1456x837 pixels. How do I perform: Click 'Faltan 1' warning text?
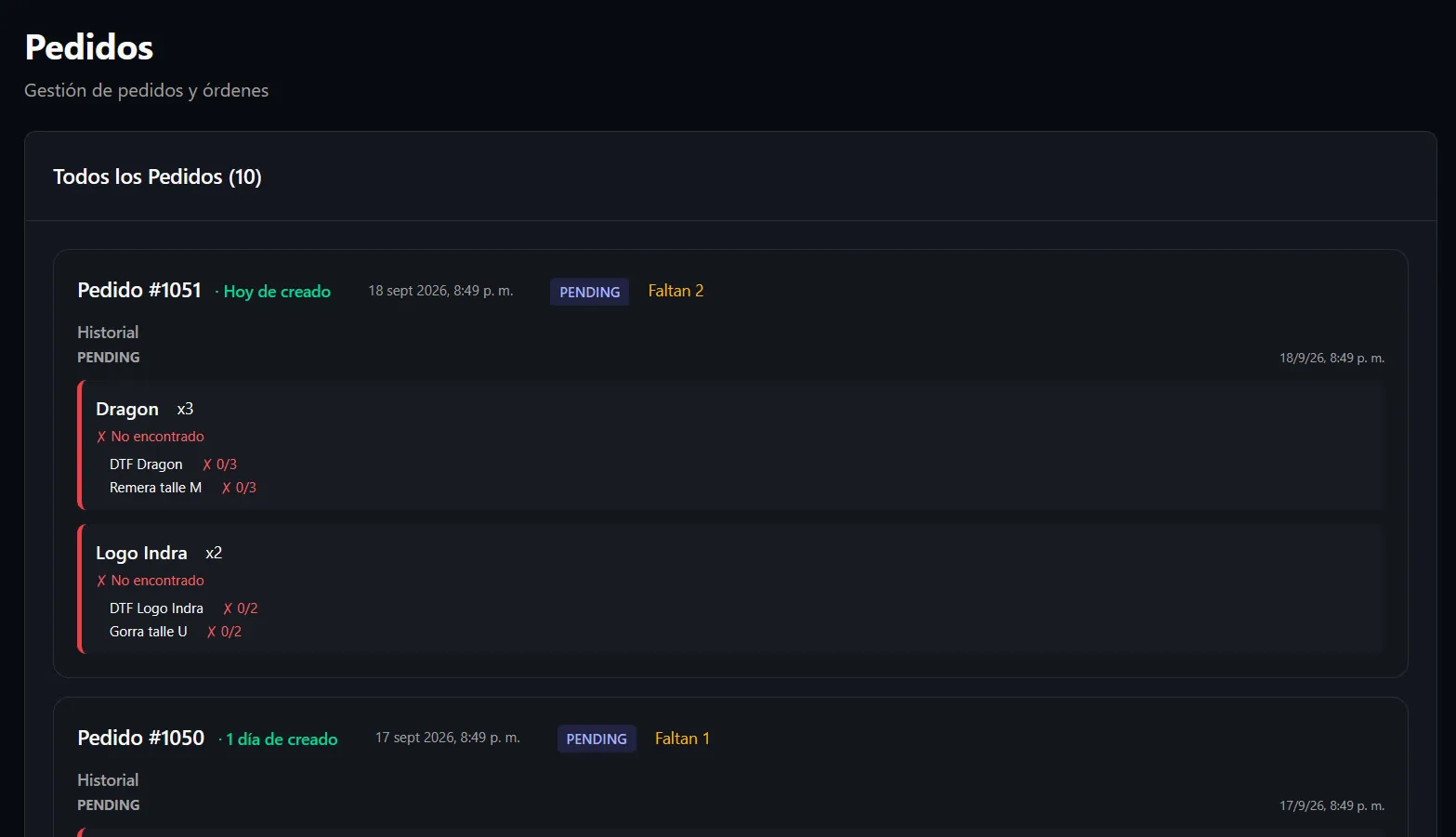pos(682,739)
